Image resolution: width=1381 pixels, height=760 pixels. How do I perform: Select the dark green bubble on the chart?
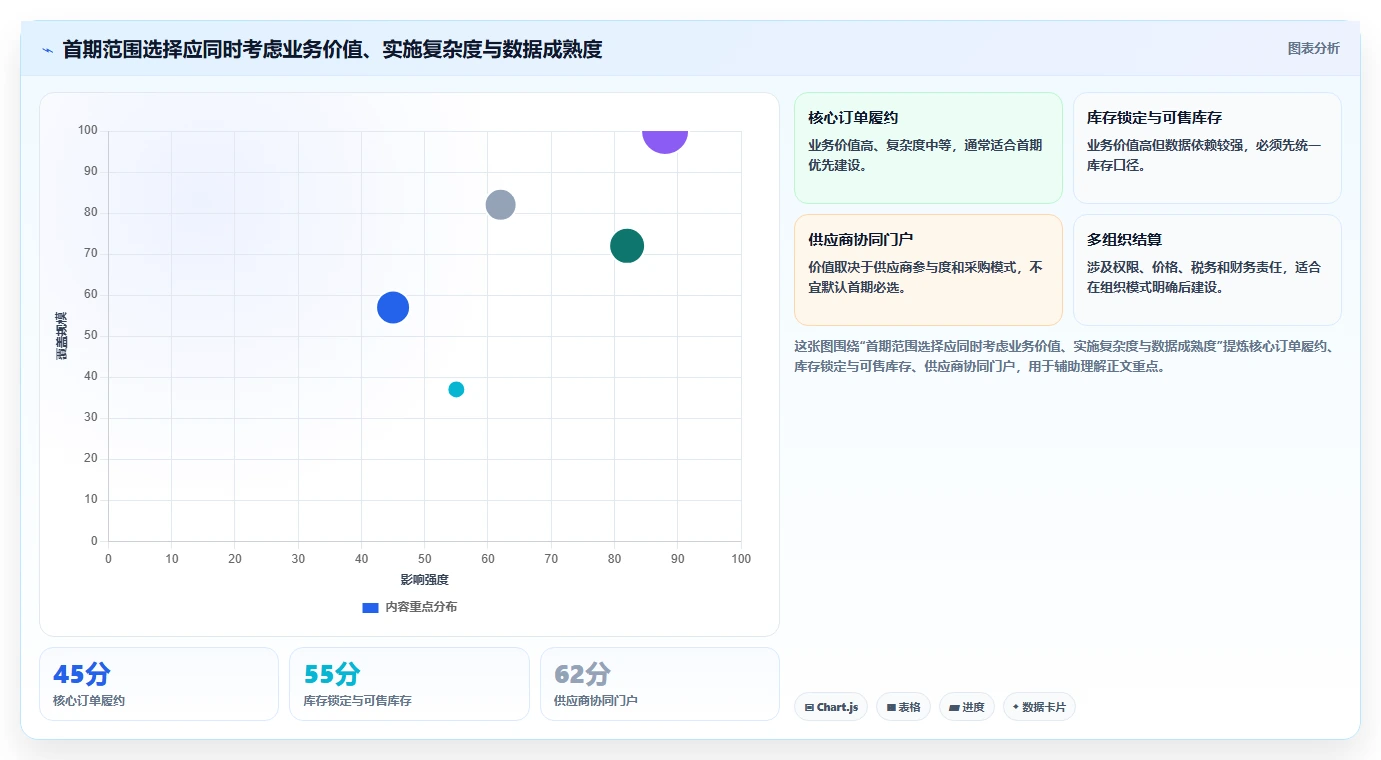[x=627, y=246]
